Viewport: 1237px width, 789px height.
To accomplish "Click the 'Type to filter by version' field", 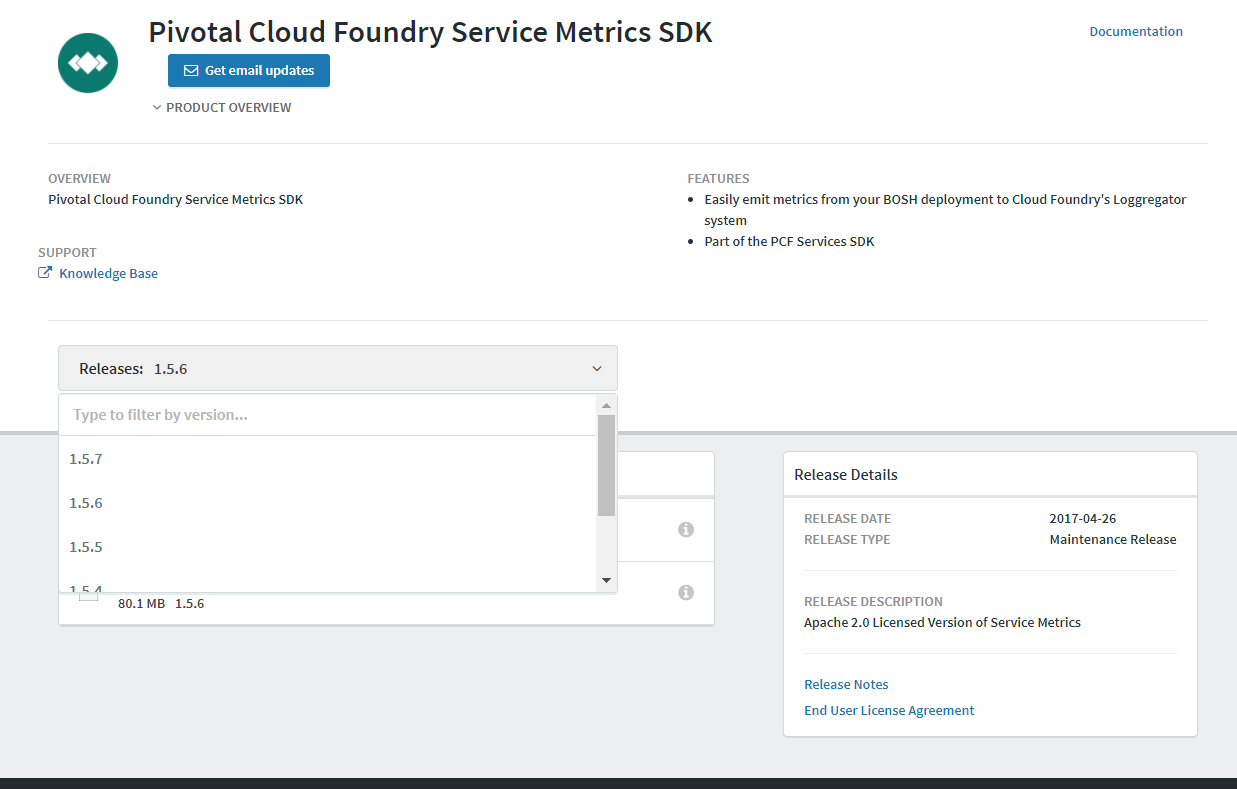I will click(x=327, y=415).
